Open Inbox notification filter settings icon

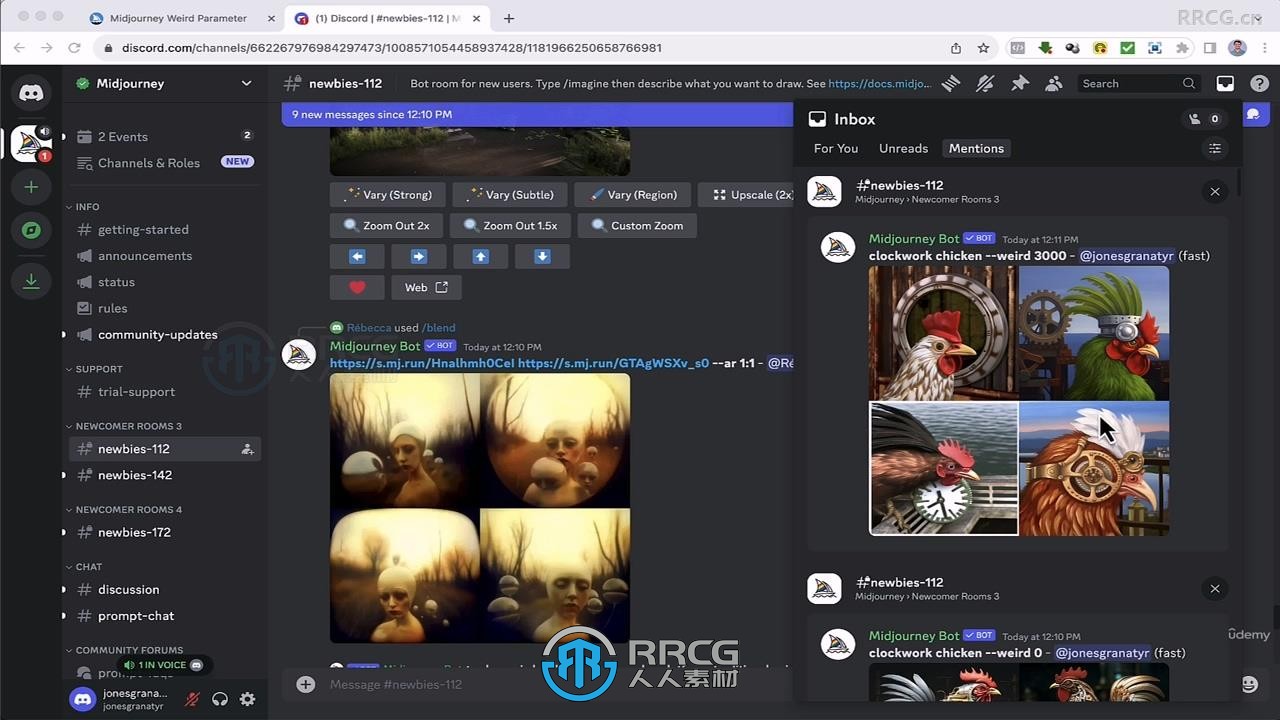pyautogui.click(x=1215, y=148)
